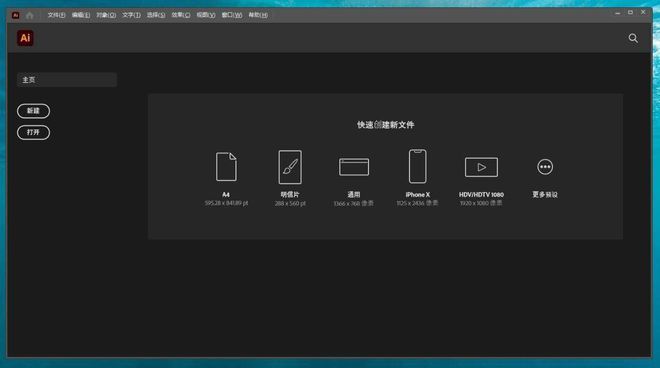Maximize the Illustrator window
The image size is (660, 368).
(x=630, y=13)
